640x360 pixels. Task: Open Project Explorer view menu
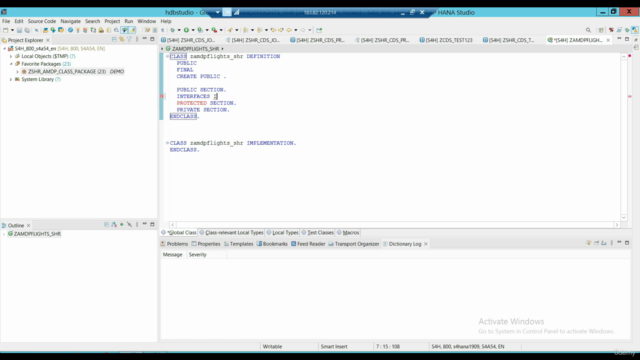point(137,40)
